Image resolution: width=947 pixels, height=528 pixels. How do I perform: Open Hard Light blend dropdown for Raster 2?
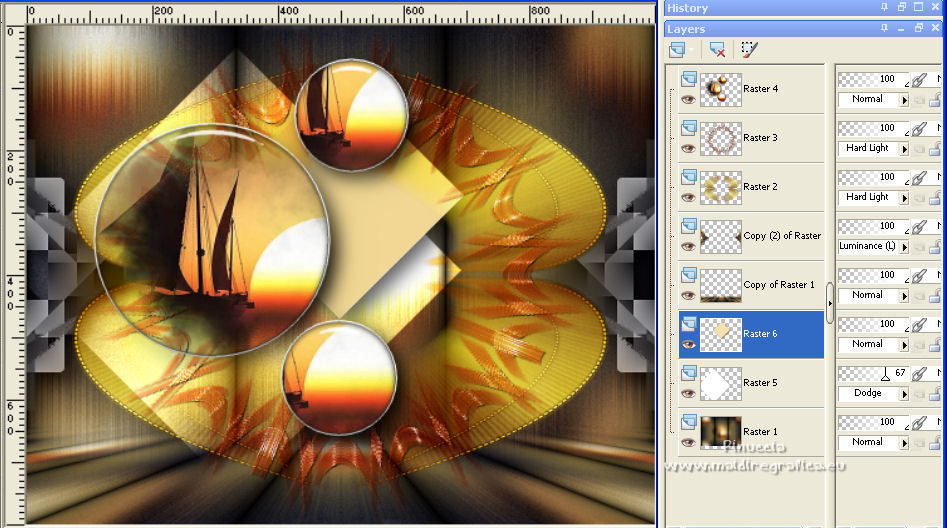(x=904, y=198)
